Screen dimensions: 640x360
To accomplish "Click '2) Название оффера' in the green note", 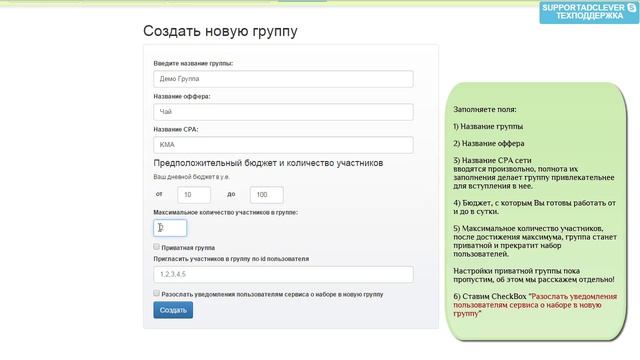I will 489,144.
